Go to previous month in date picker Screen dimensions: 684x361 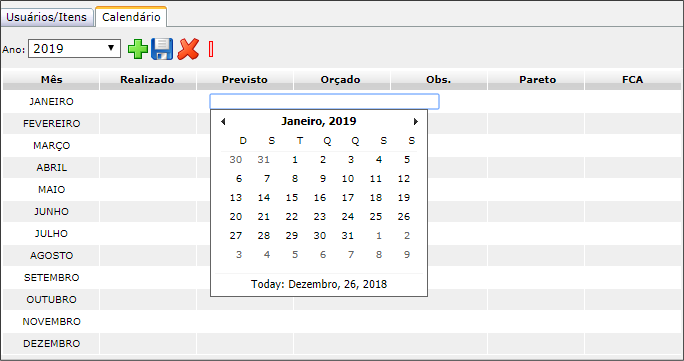223,122
